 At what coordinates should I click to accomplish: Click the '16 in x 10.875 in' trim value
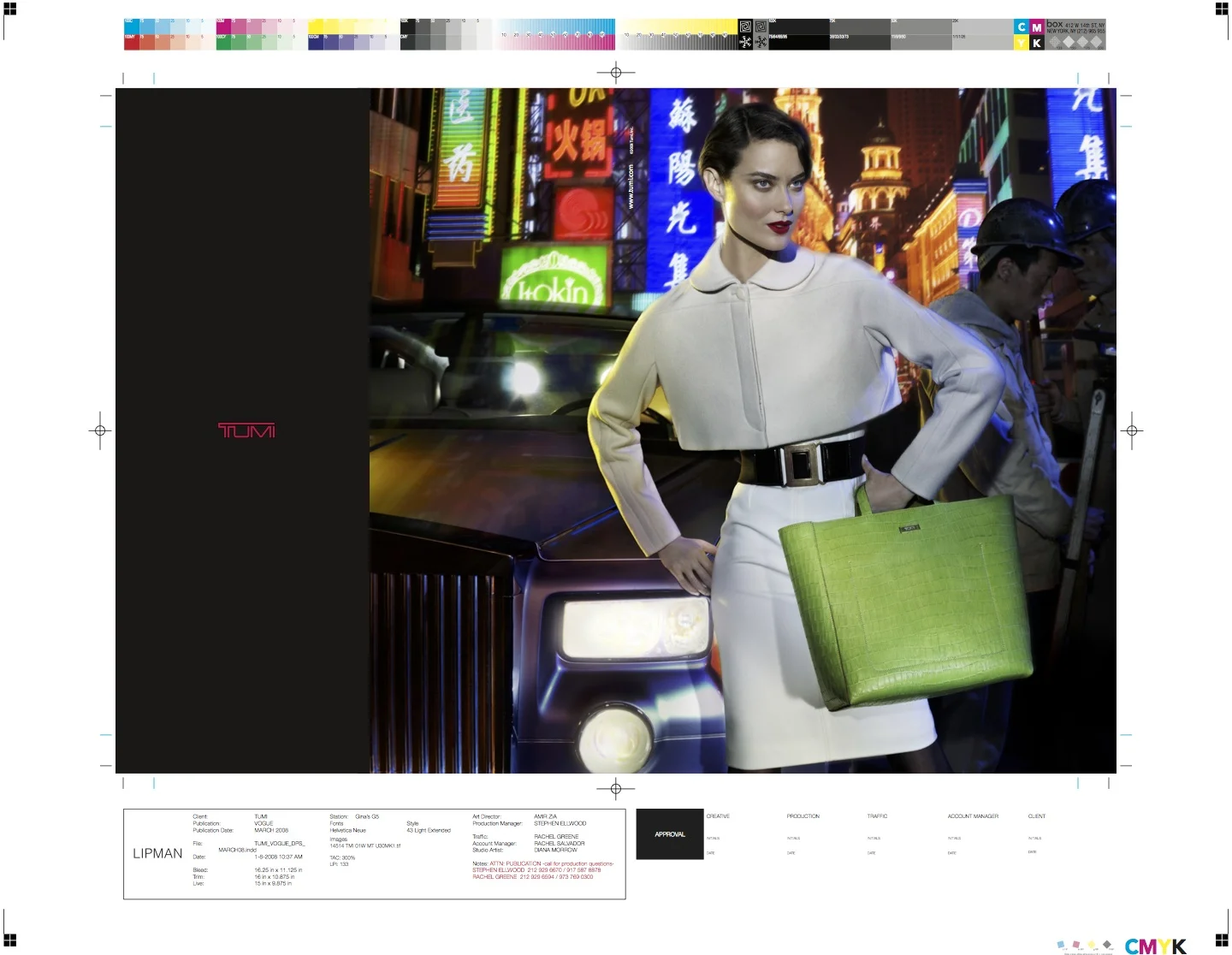(274, 877)
